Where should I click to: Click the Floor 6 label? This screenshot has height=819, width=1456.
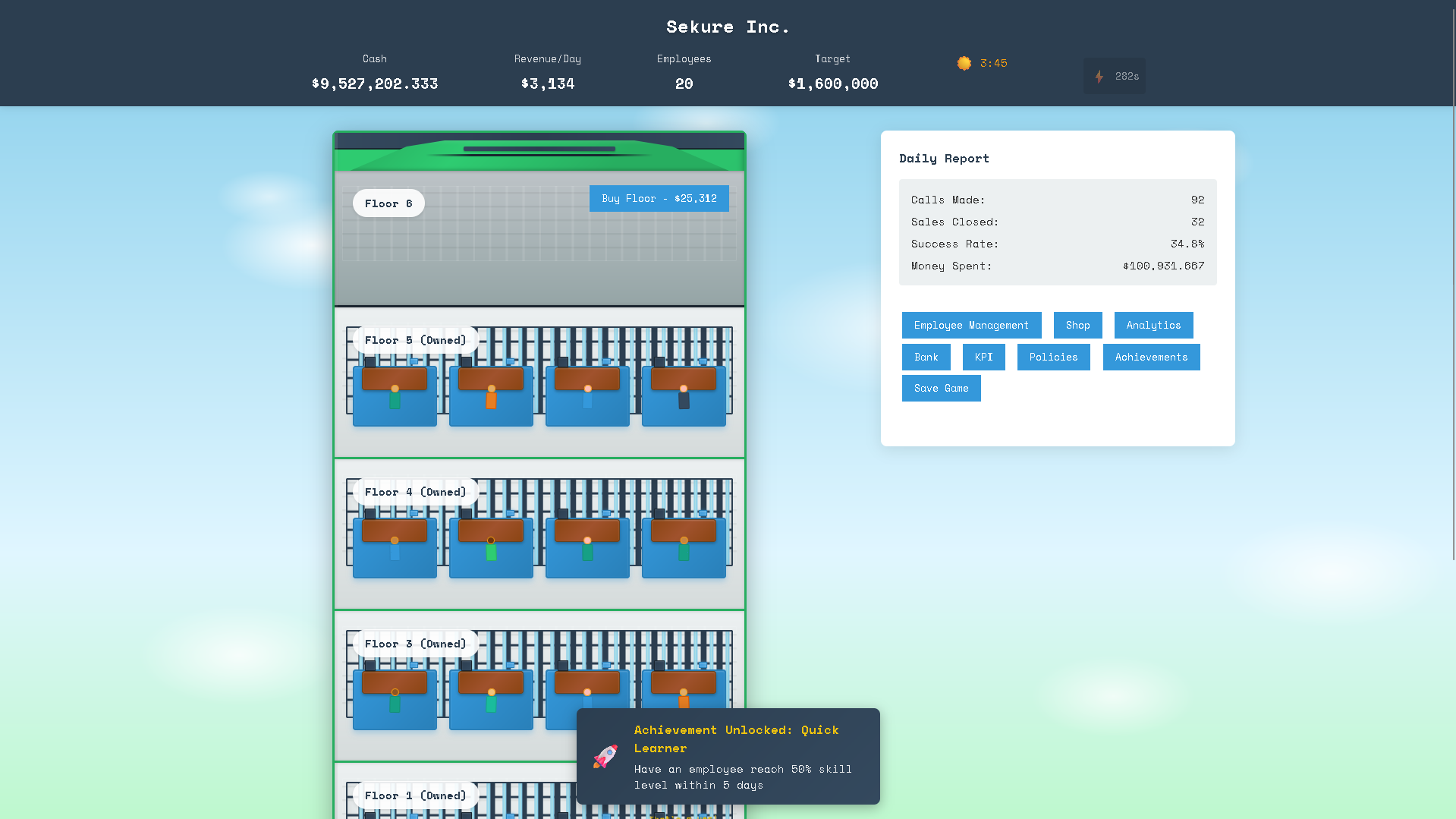pos(388,203)
